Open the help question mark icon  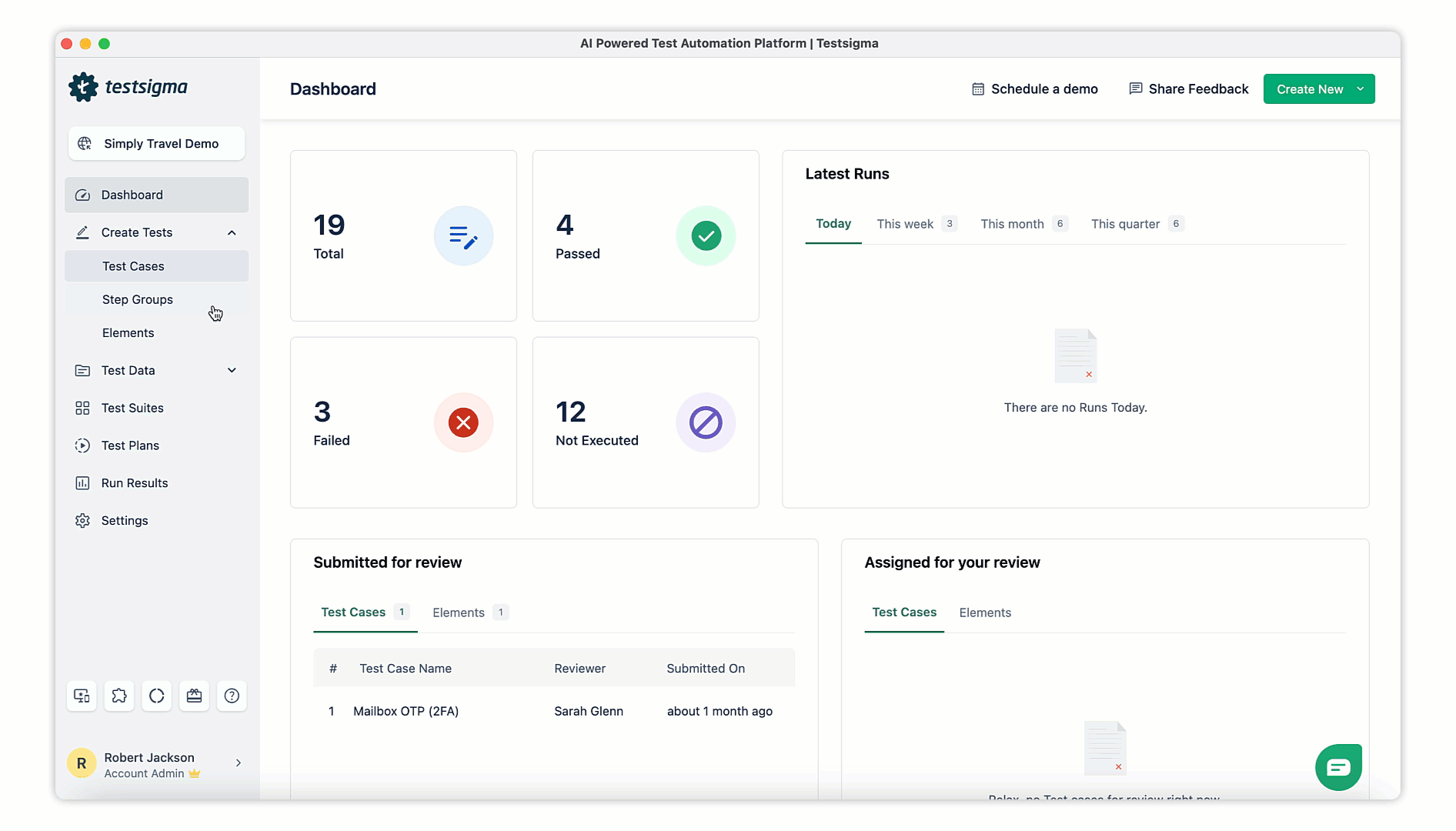click(232, 696)
